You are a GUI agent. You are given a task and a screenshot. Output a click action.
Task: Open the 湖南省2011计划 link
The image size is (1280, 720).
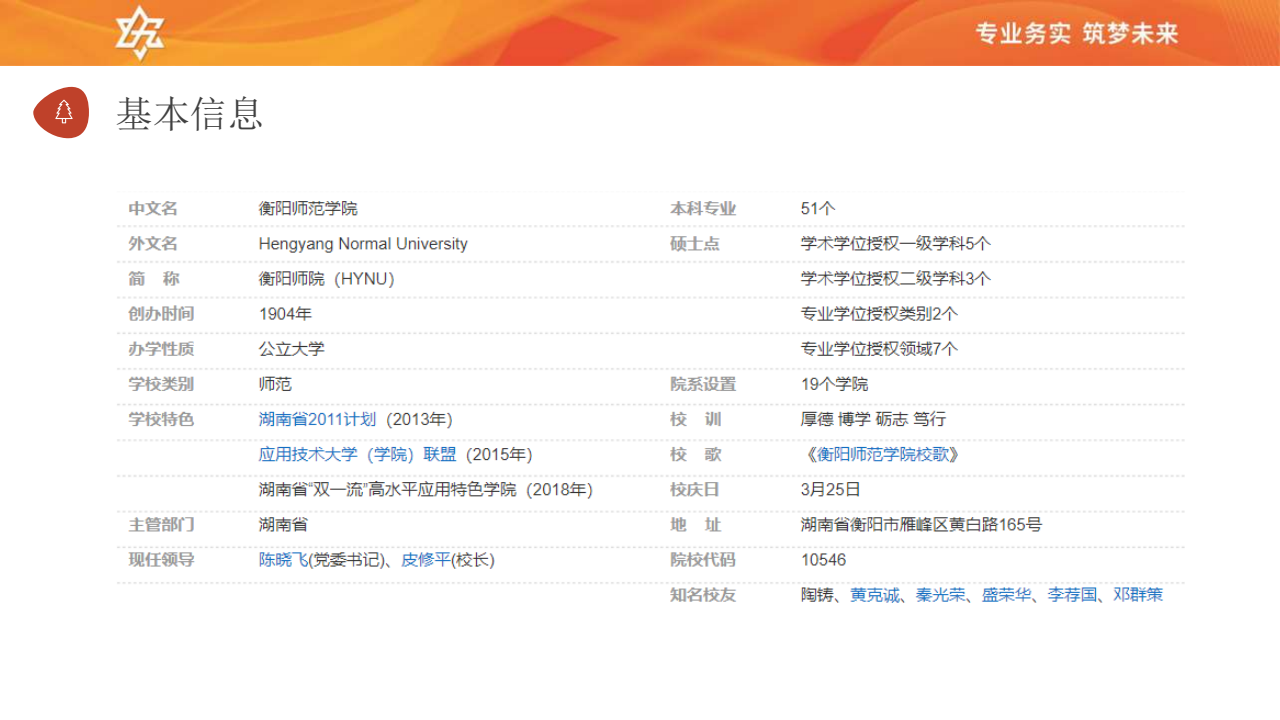point(317,419)
